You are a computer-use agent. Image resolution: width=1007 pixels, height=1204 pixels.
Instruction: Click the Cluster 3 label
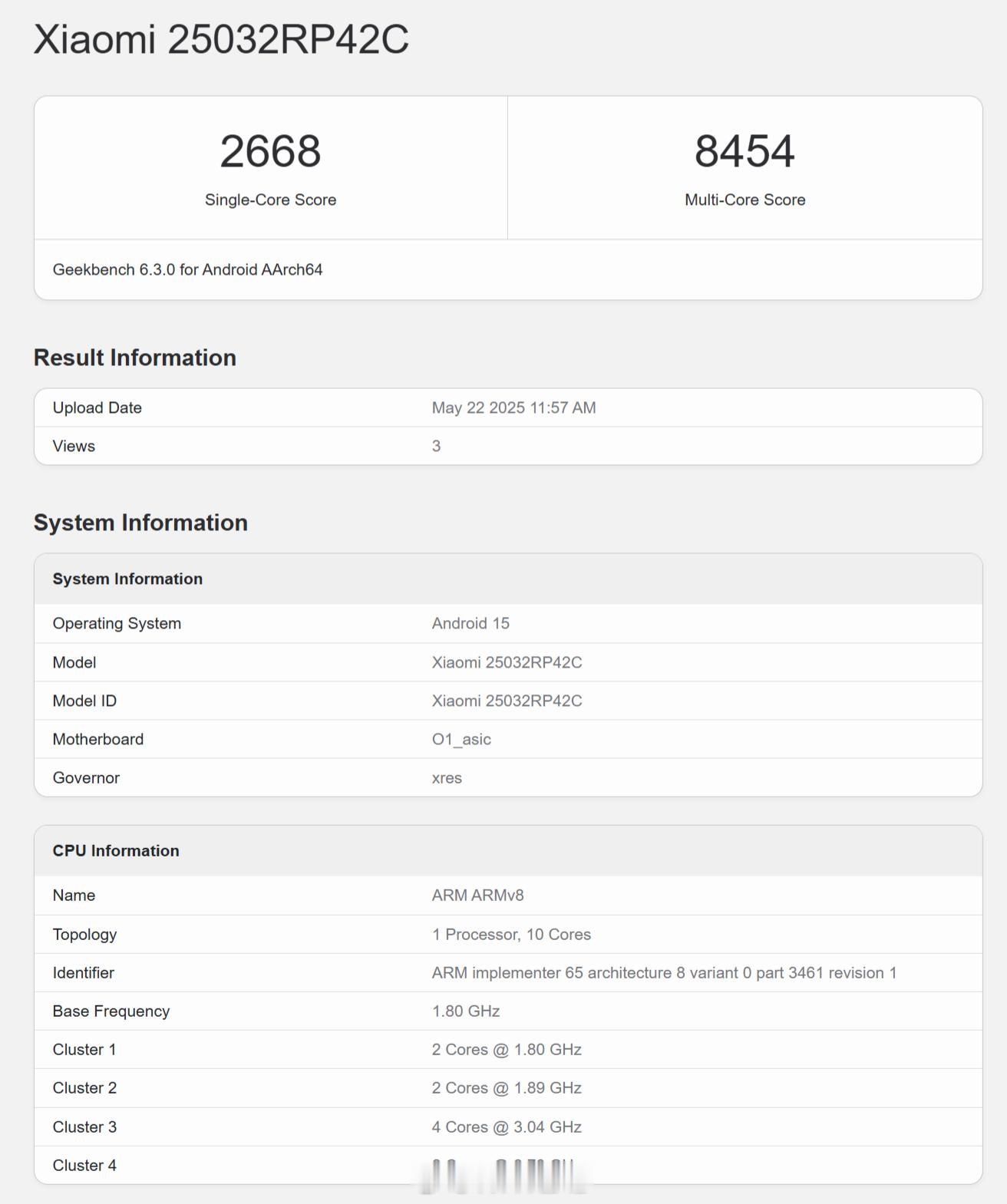84,1126
